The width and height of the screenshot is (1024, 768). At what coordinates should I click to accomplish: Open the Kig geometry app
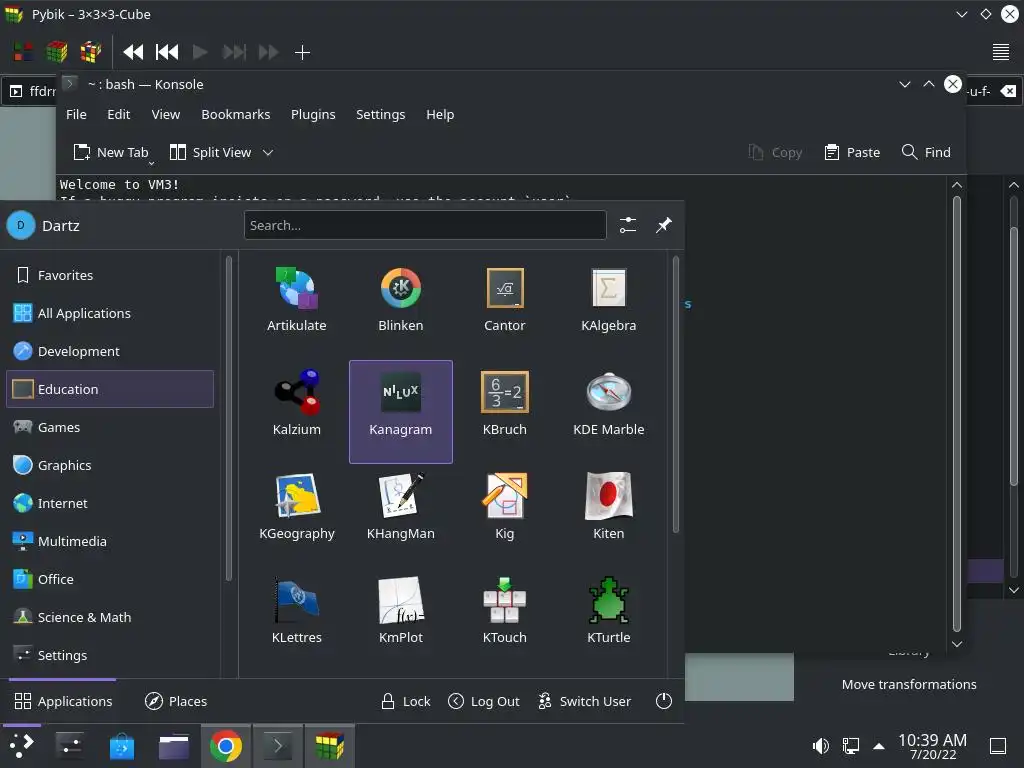504,508
